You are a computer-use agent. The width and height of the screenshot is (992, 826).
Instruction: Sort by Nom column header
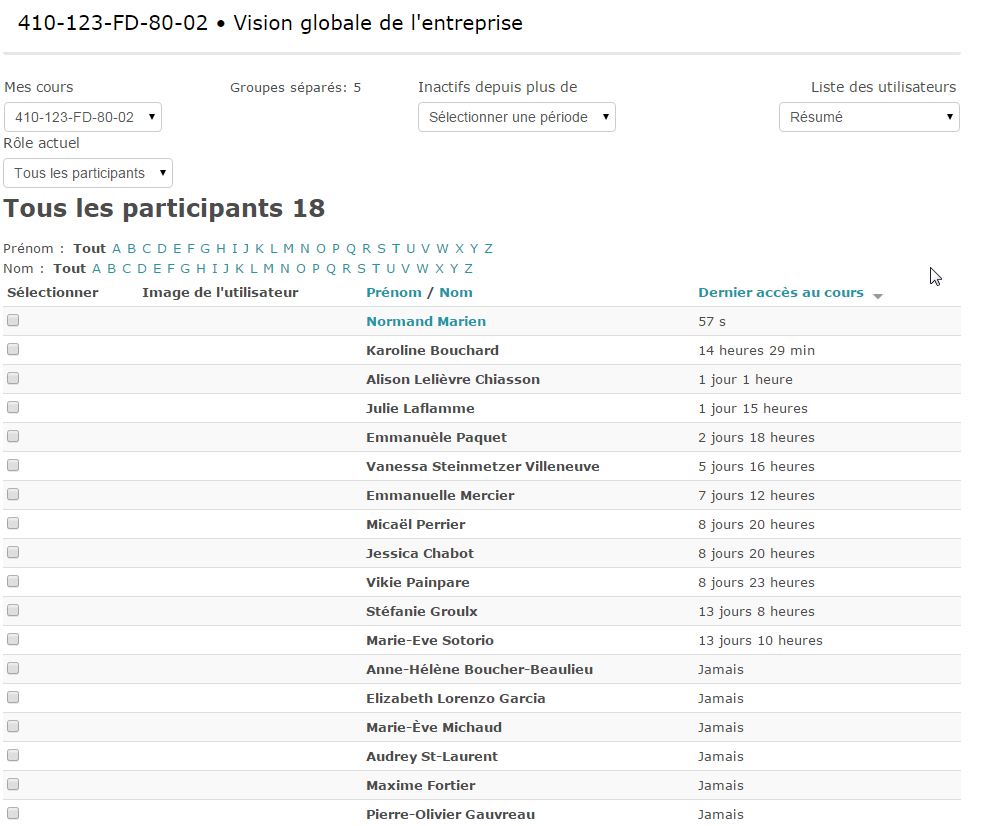pos(456,292)
